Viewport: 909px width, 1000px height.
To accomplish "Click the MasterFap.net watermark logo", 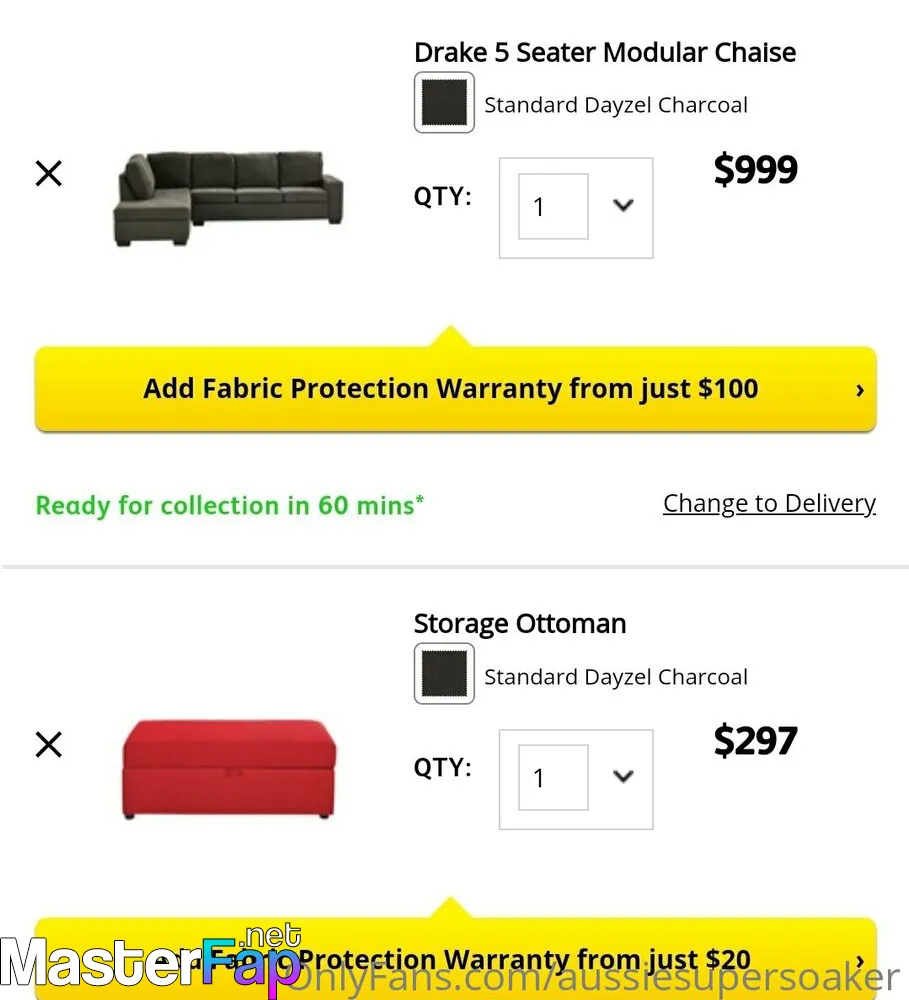I will pyautogui.click(x=151, y=962).
